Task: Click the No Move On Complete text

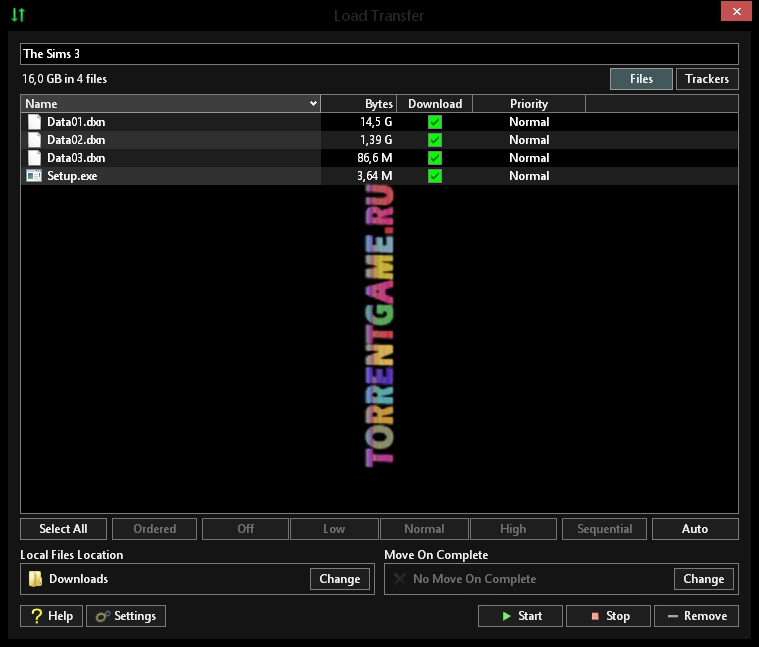Action: click(474, 579)
